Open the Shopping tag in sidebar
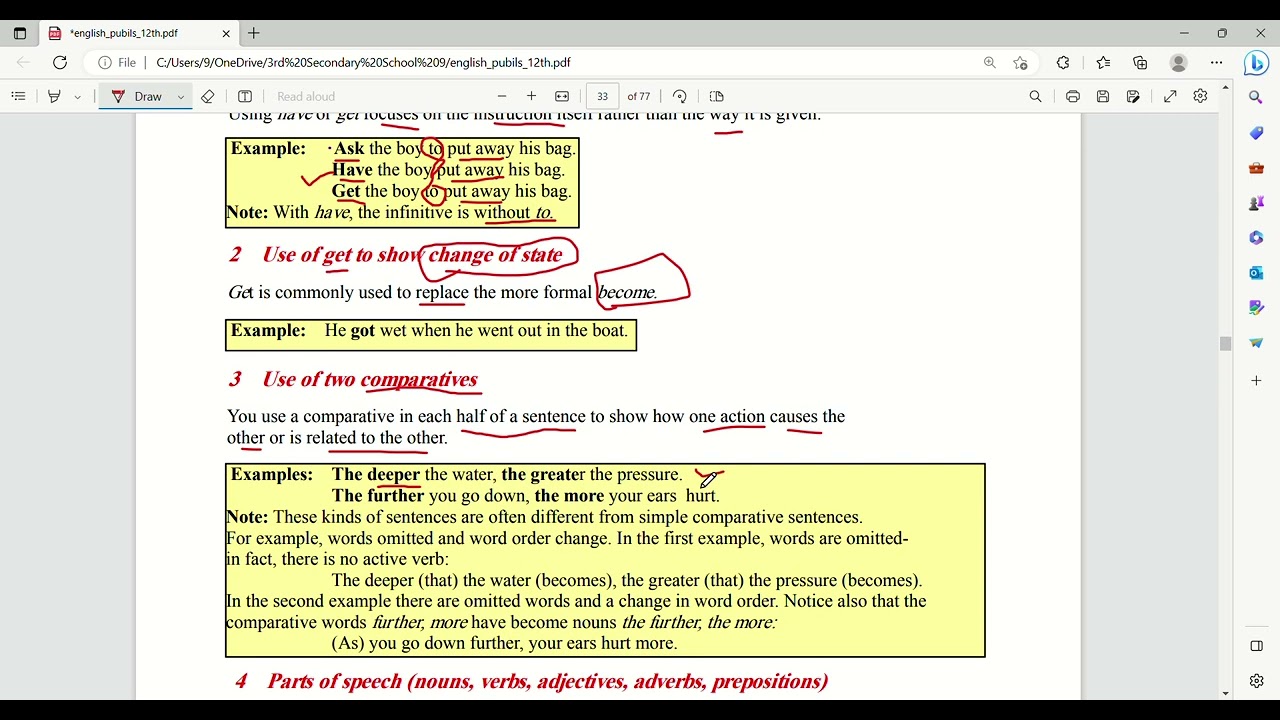Viewport: 1280px width, 720px height. tap(1256, 133)
